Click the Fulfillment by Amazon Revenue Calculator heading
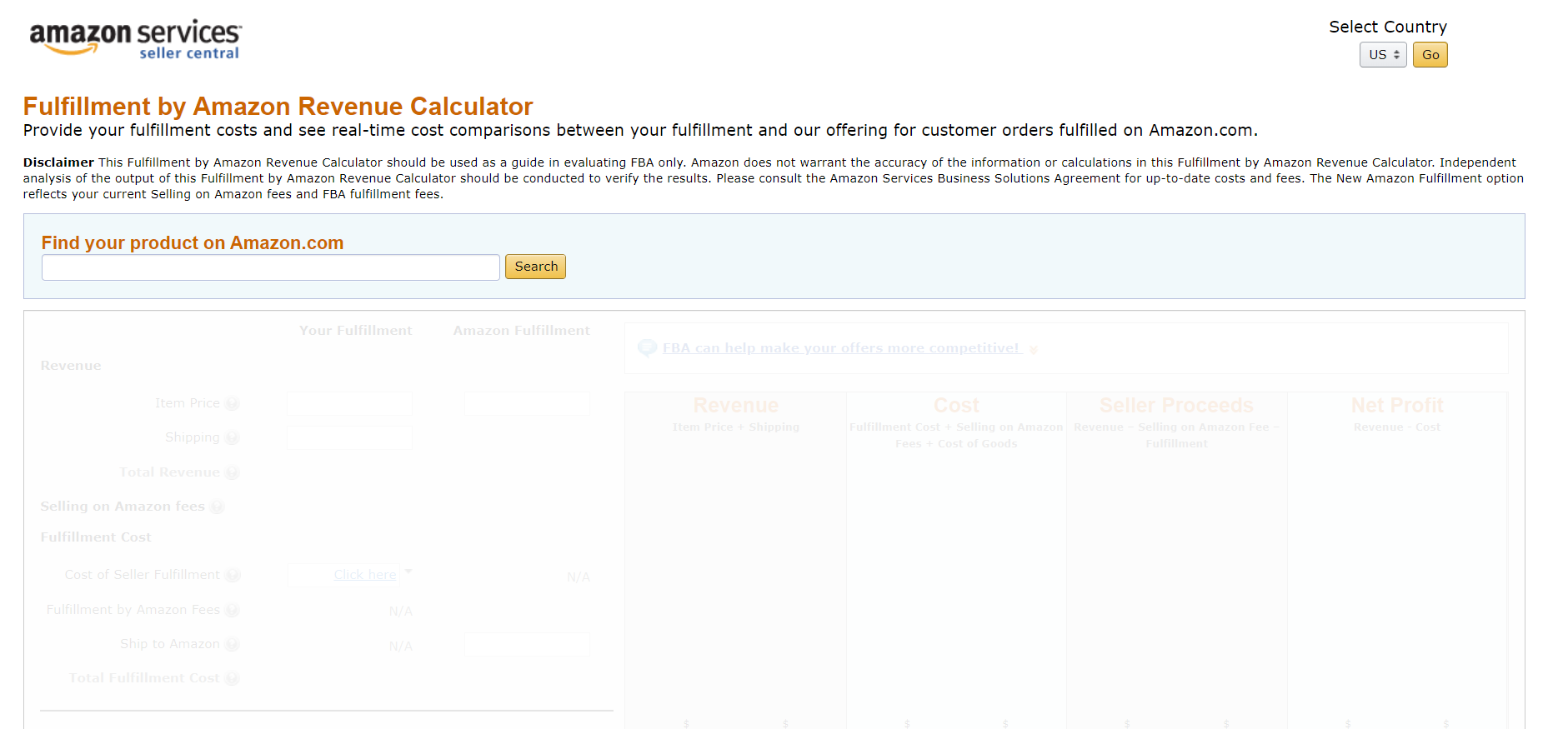This screenshot has height=729, width=1568. point(278,107)
